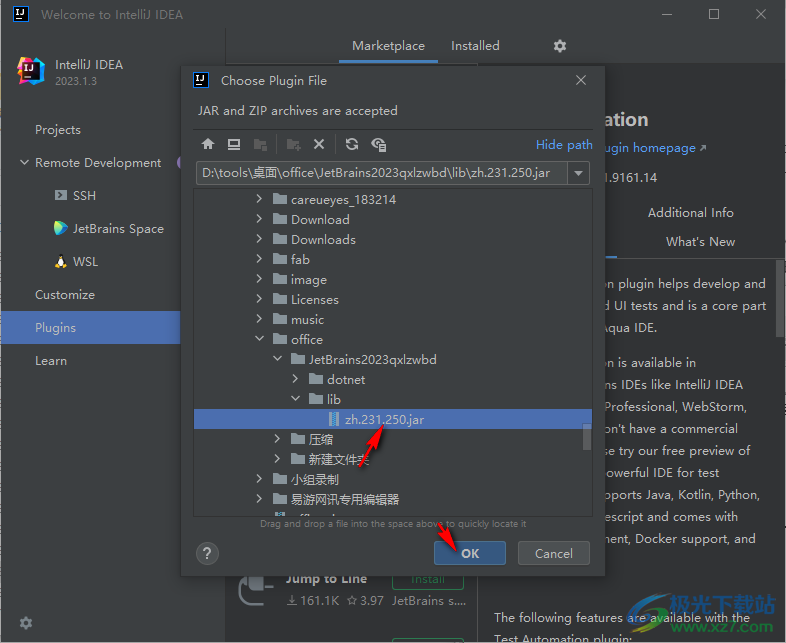The image size is (786, 643).
Task: Expand the music folder
Action: pyautogui.click(x=259, y=319)
